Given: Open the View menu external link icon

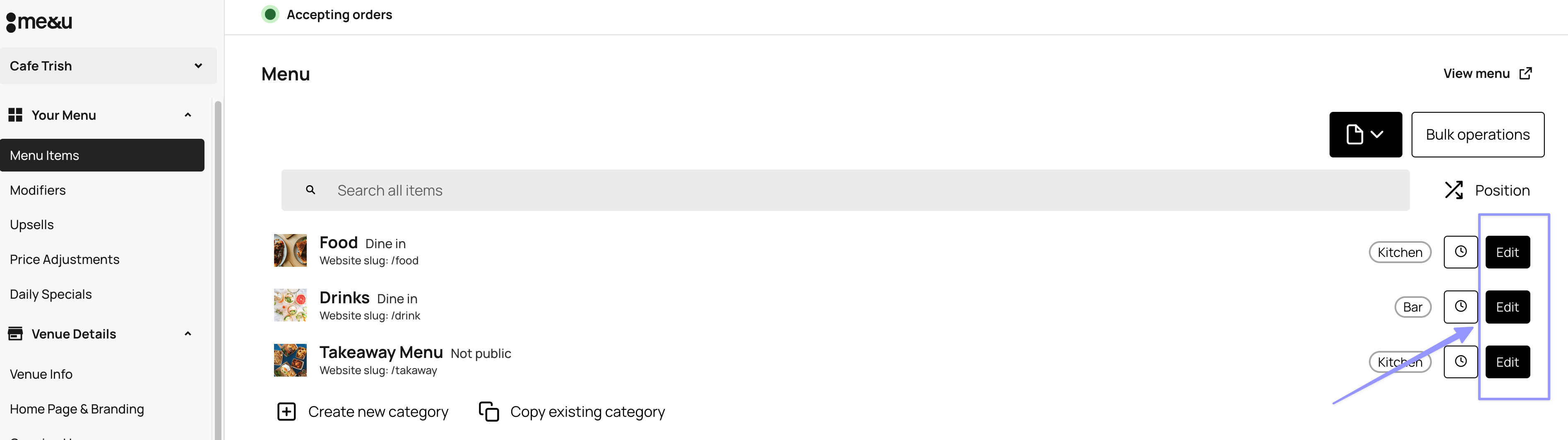Looking at the screenshot, I should (1525, 74).
